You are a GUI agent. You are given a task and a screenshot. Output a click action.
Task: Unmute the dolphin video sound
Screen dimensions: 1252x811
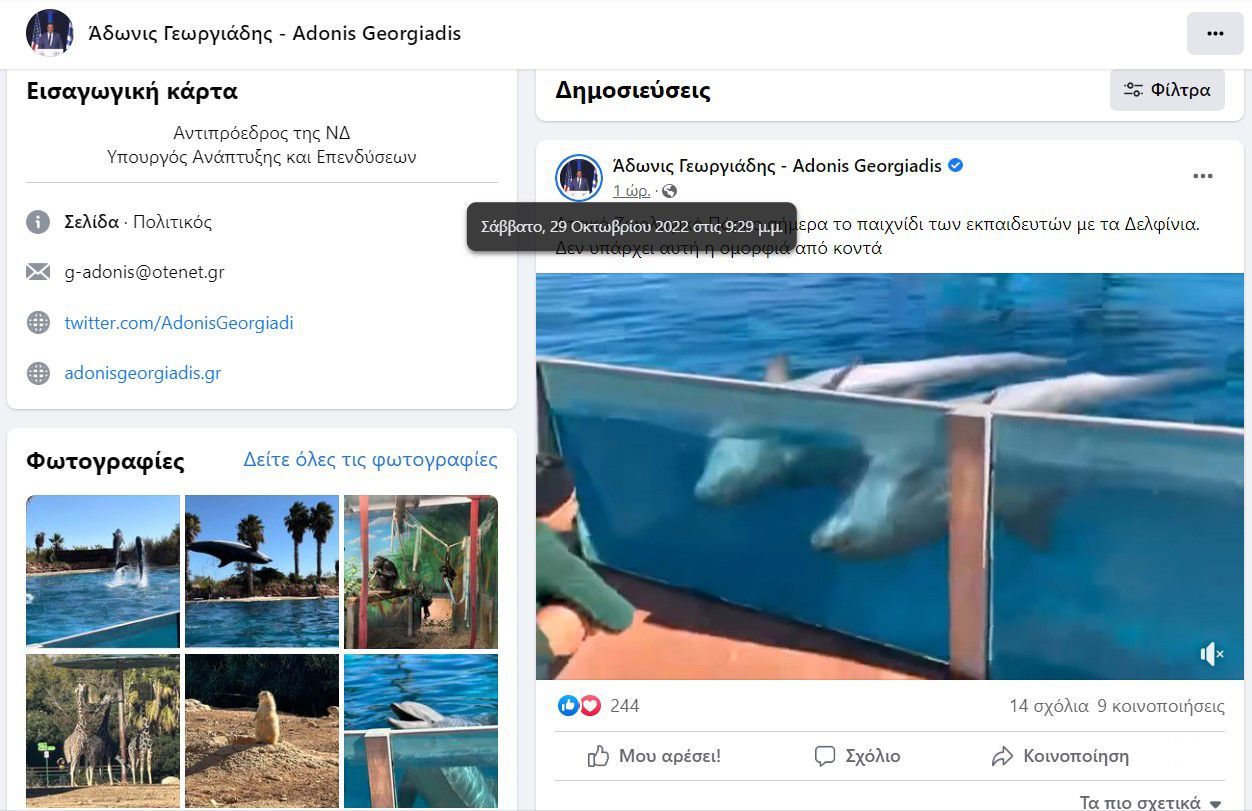[1211, 654]
